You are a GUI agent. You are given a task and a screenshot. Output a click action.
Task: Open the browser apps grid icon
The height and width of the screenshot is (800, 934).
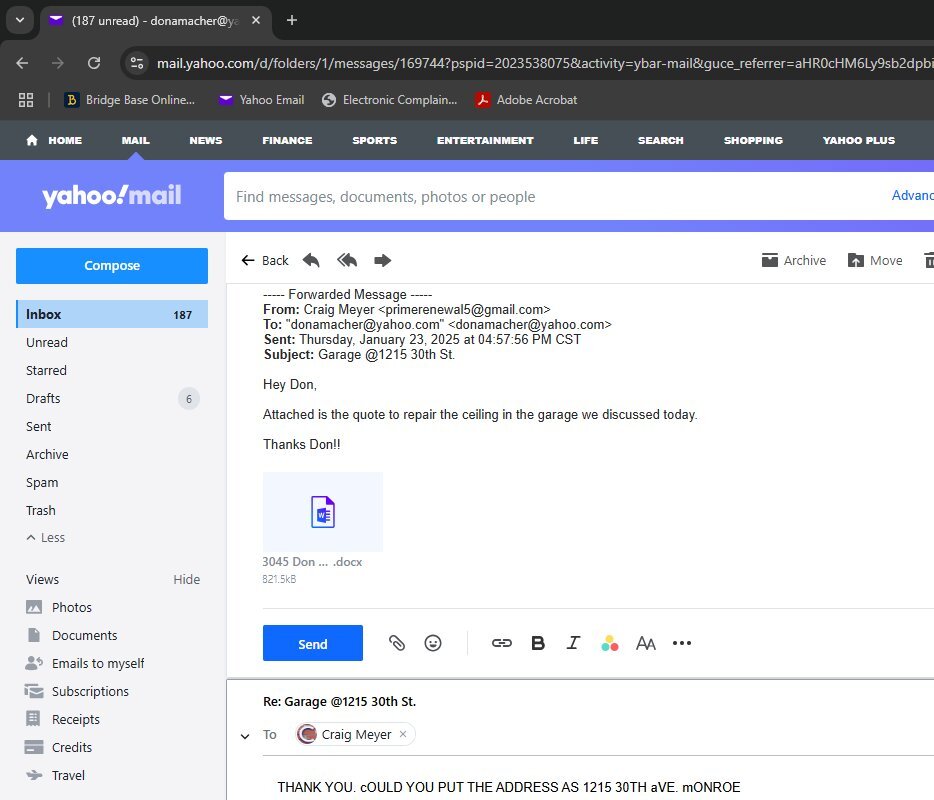click(x=26, y=100)
